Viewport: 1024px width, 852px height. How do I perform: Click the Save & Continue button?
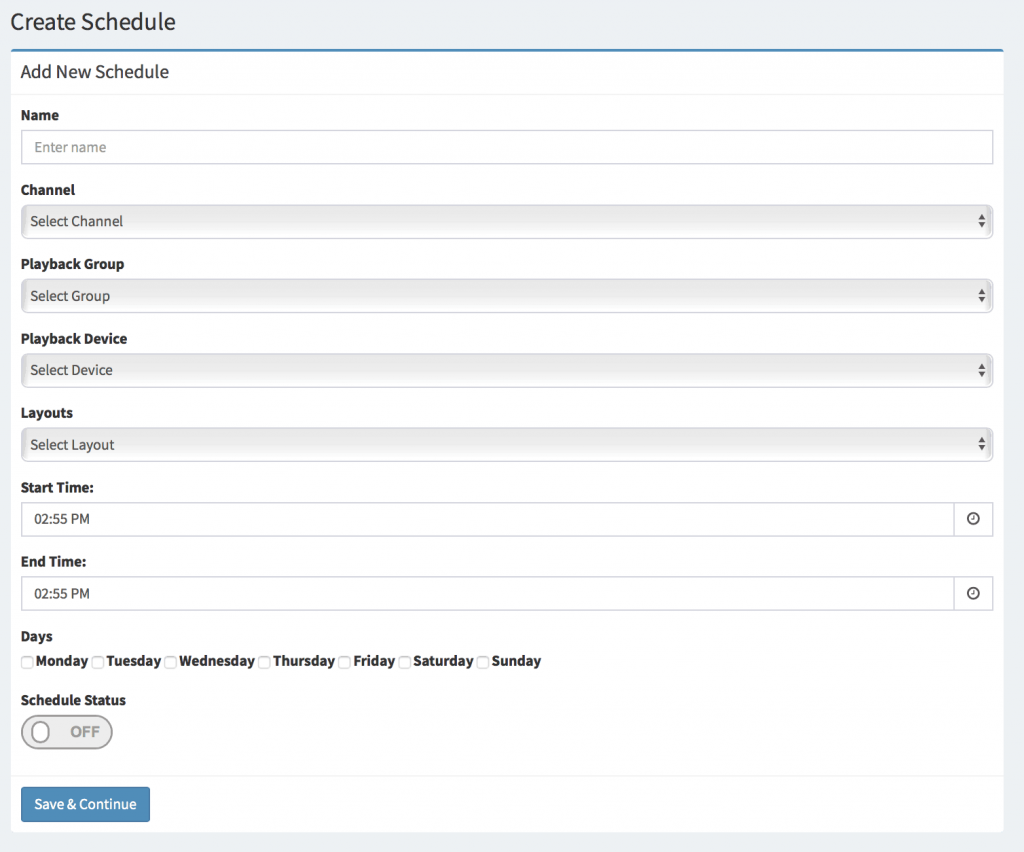(86, 804)
